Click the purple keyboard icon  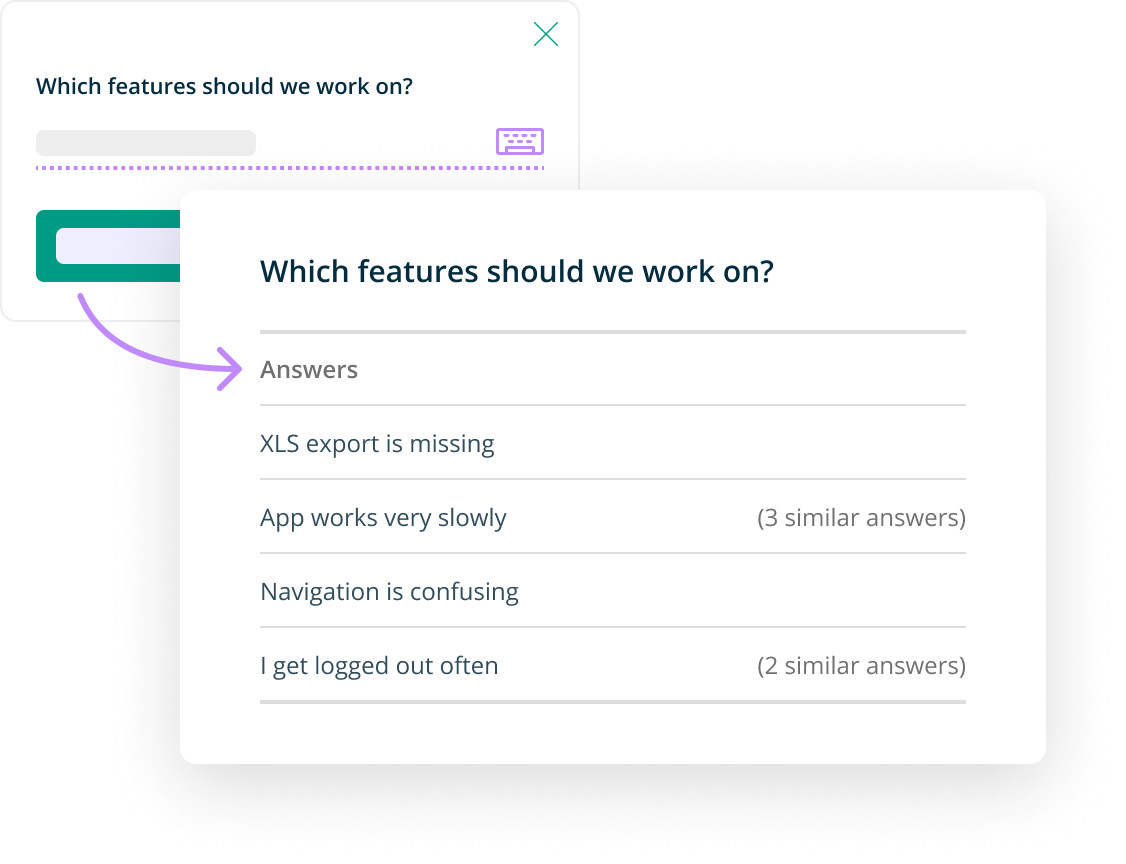[520, 141]
